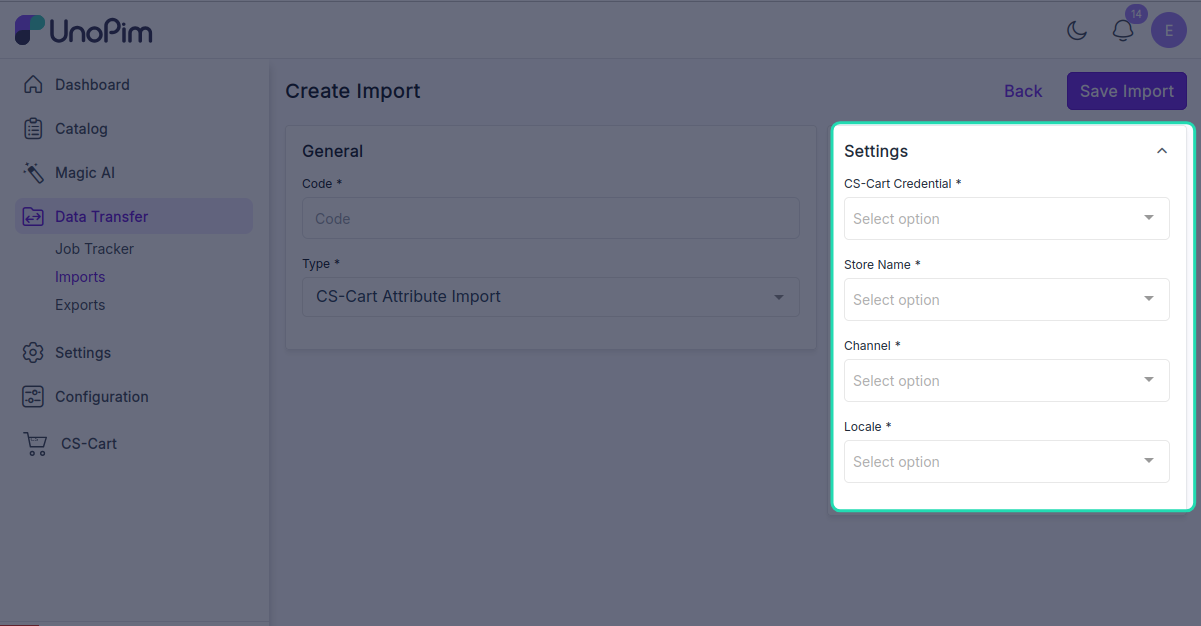Click the Settings gear icon in sidebar
Screen dimensions: 1201x626
click(x=33, y=353)
